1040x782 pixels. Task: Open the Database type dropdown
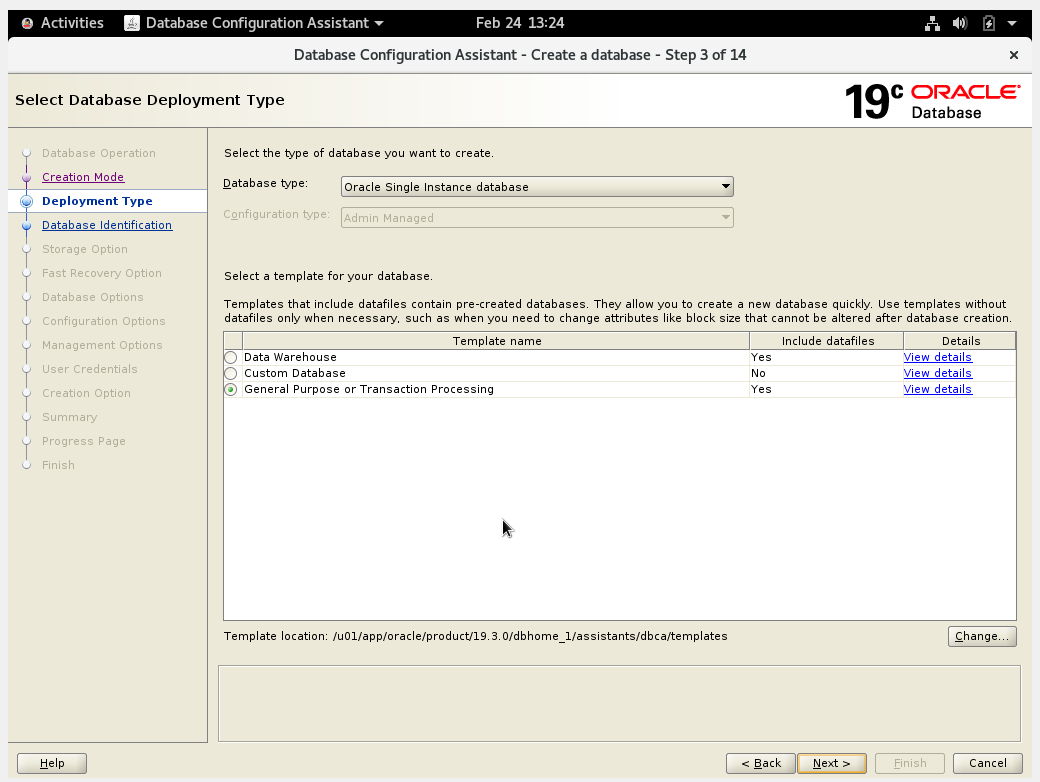tap(537, 187)
